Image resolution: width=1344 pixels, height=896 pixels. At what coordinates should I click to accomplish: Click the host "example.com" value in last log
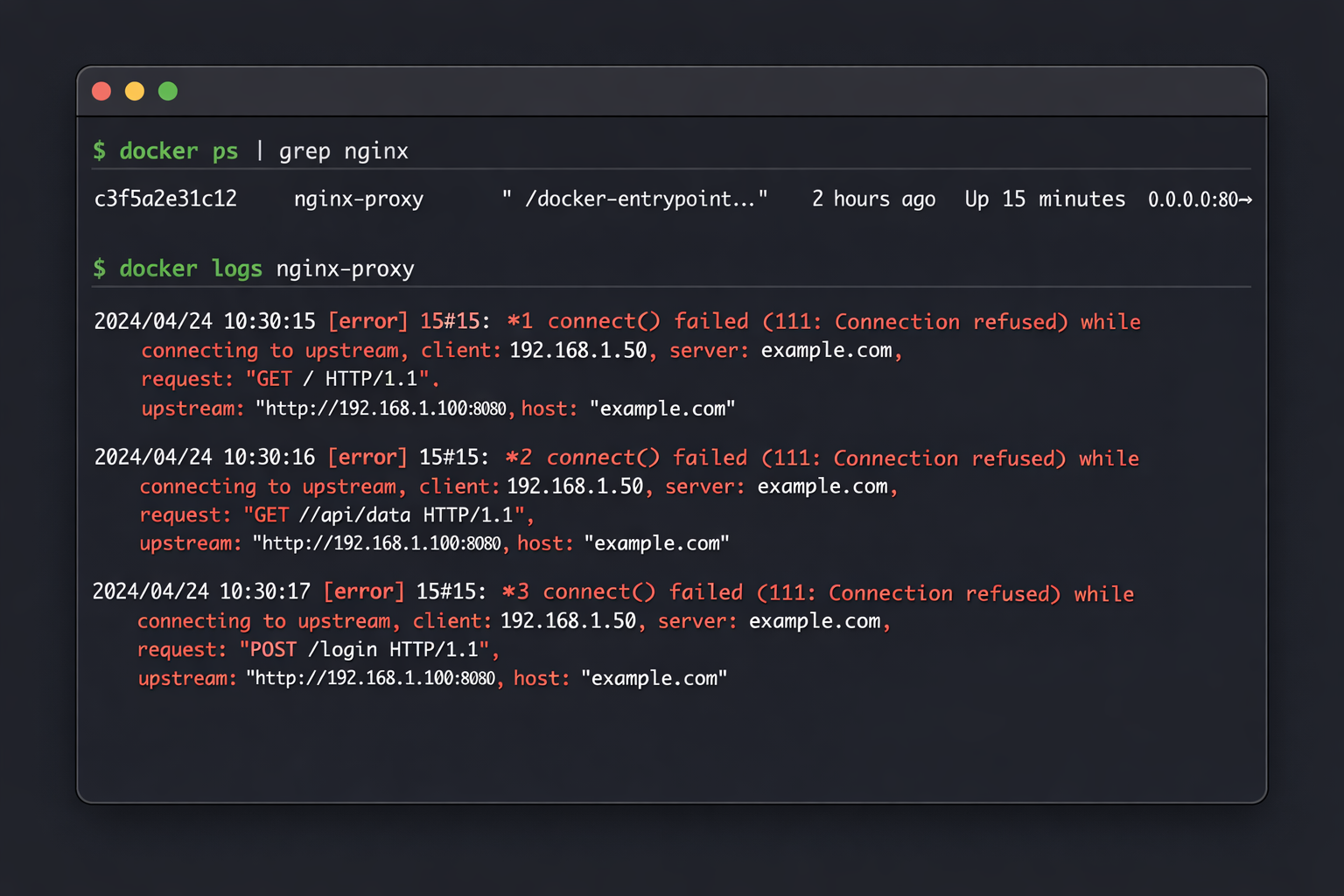[x=654, y=677]
